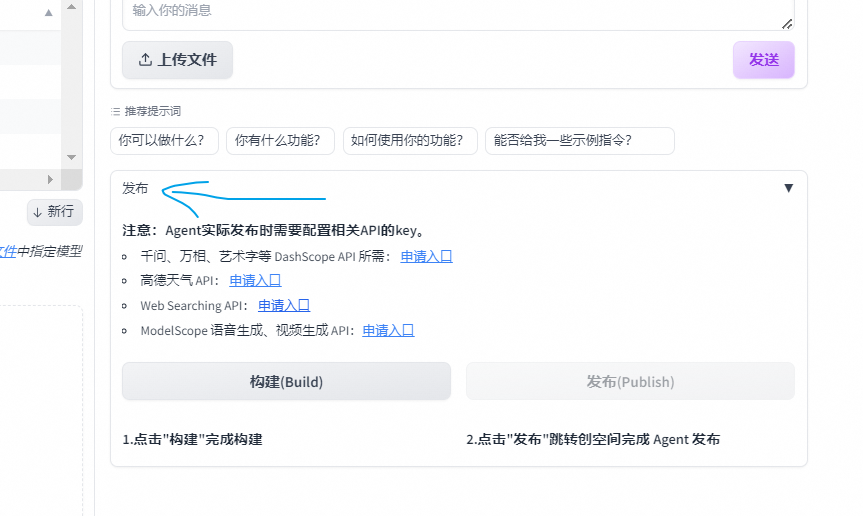Click the scroll-down arrow in the left panel
The width and height of the screenshot is (863, 516).
[71, 157]
